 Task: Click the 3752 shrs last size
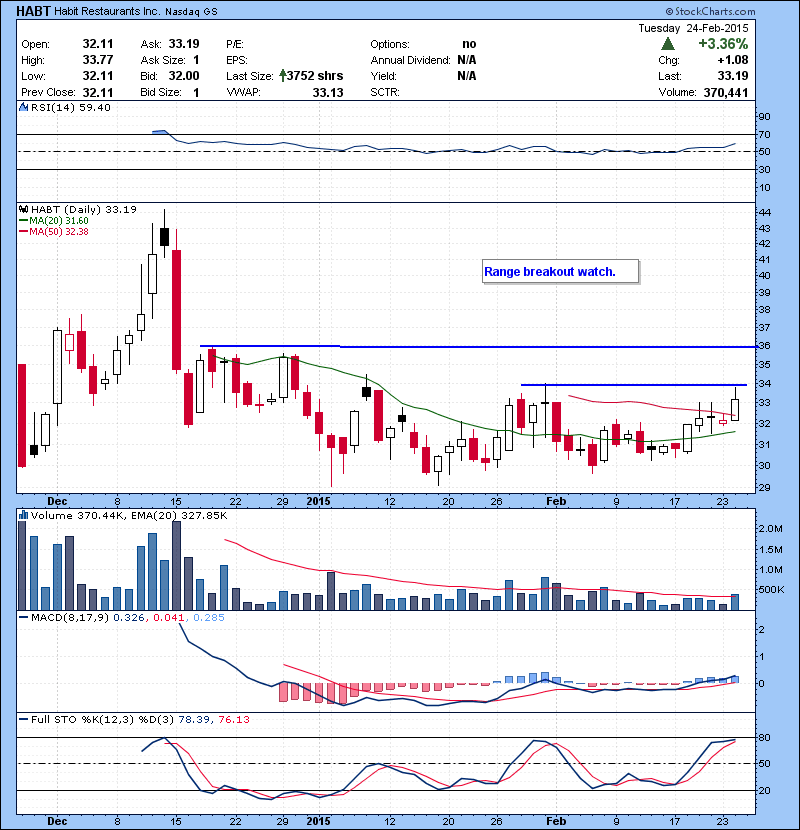coord(315,76)
